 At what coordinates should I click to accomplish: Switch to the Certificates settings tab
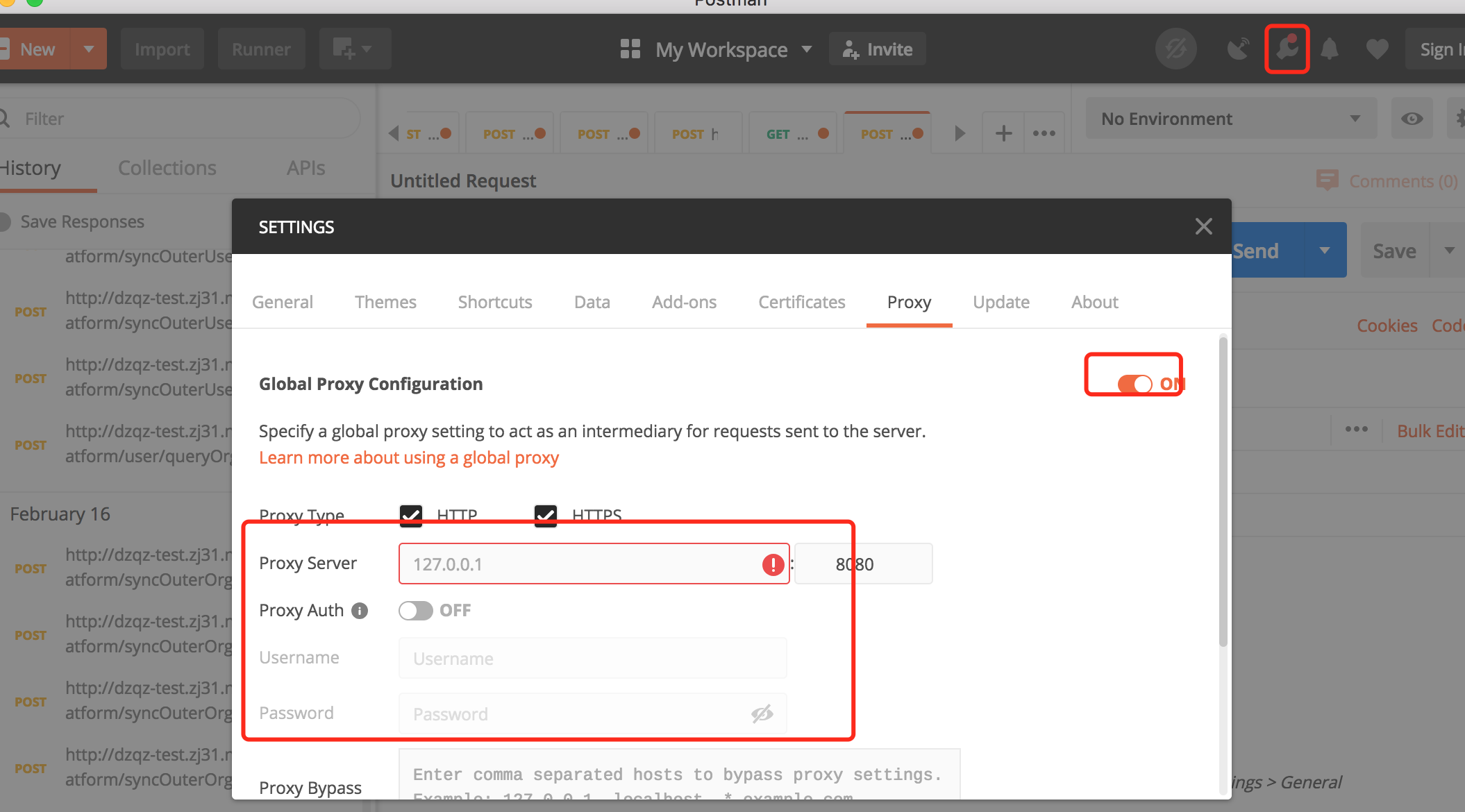click(802, 302)
